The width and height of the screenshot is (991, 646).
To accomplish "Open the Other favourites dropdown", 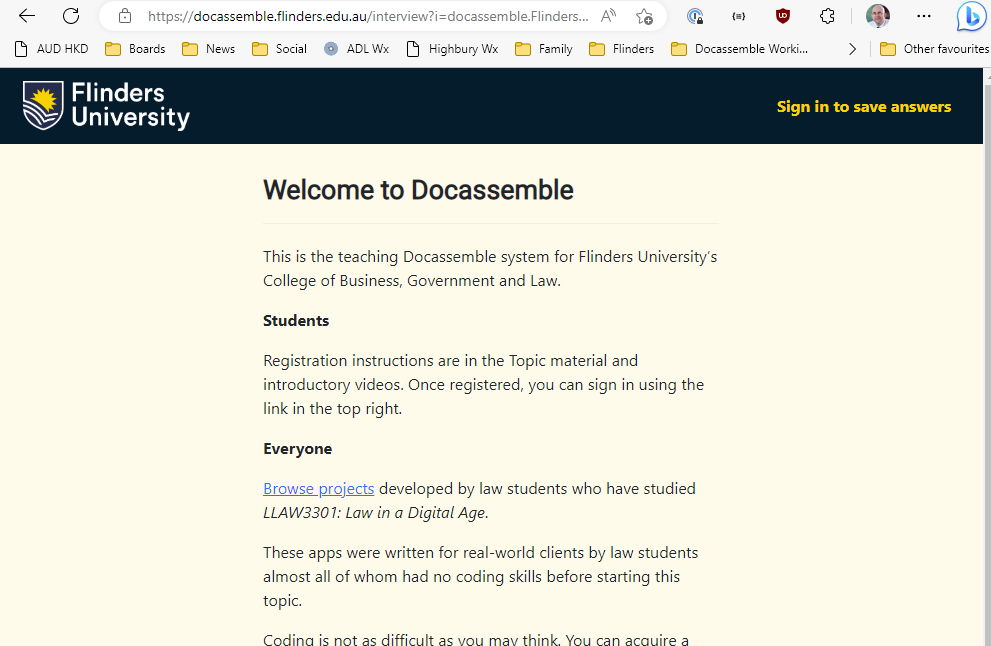I will pyautogui.click(x=933, y=48).
